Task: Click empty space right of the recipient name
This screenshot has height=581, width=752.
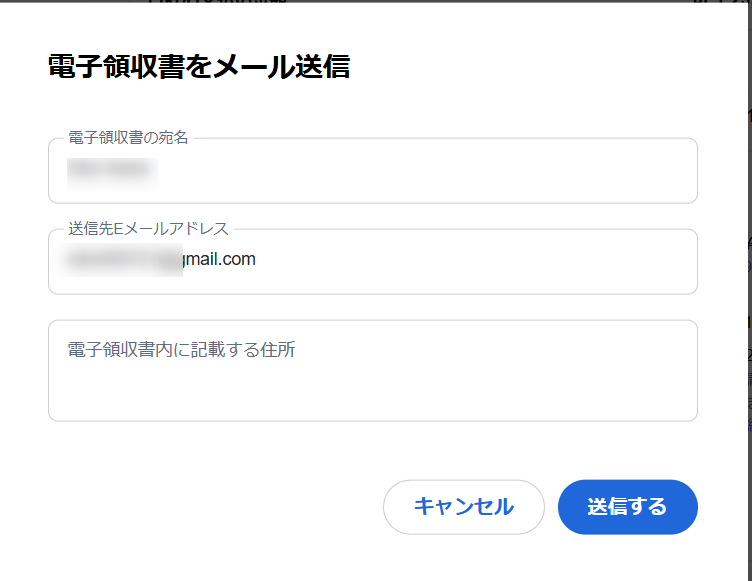Action: 450,172
